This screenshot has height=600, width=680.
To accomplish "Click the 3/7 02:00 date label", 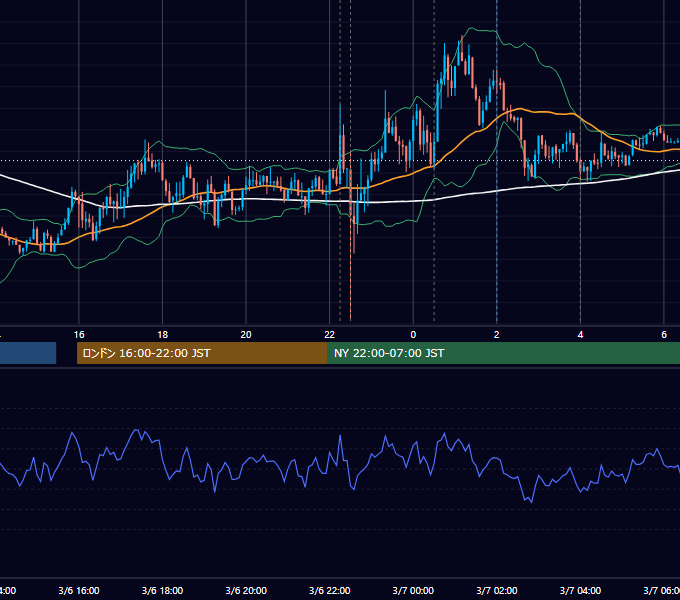I will pos(497,590).
